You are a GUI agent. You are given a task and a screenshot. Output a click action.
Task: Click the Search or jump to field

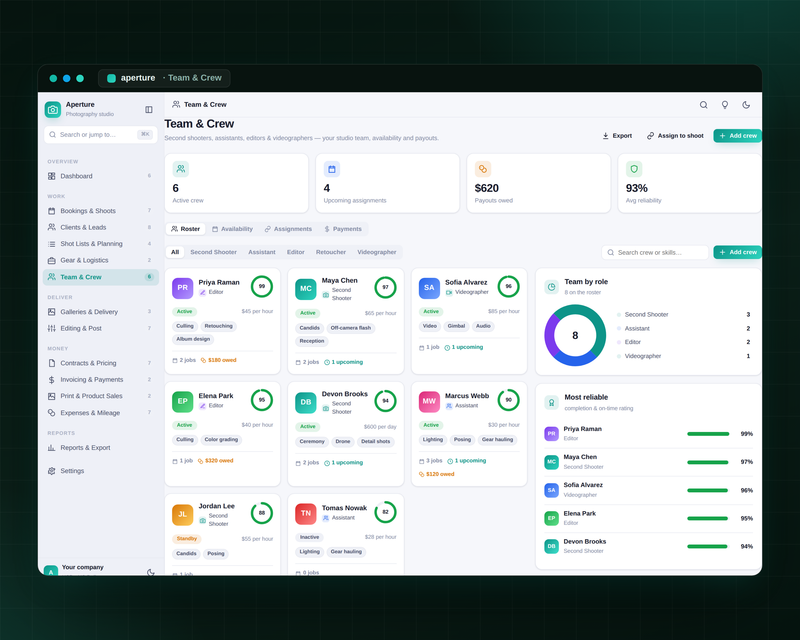(101, 134)
